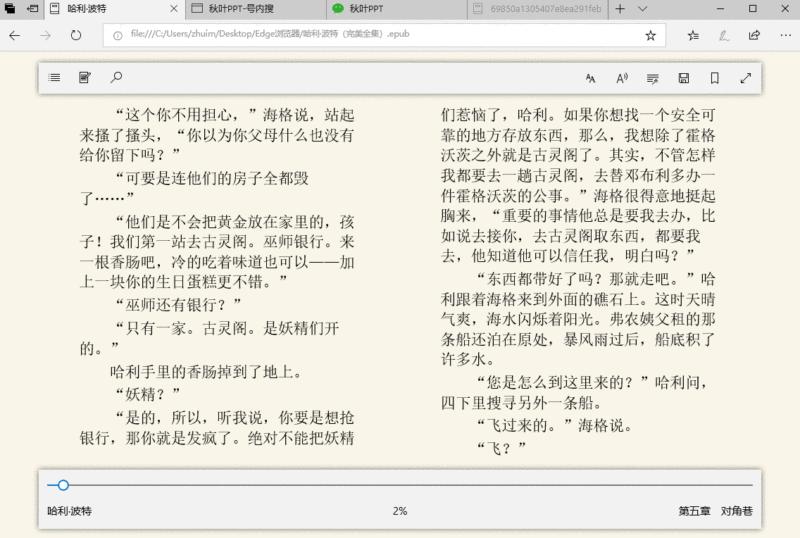Image resolution: width=800 pixels, height=538 pixels.
Task: Switch to the 哈利·波特 tab
Action: coord(115,9)
